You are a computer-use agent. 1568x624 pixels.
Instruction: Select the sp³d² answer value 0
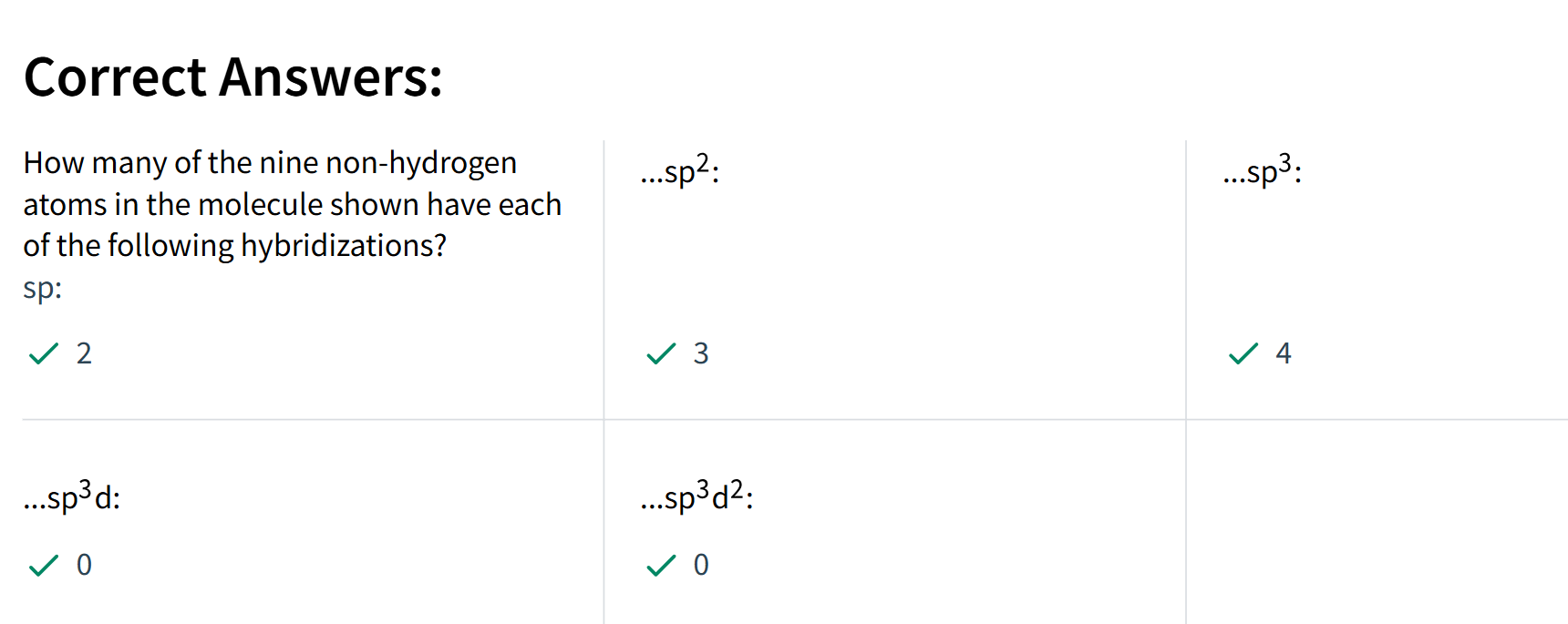pyautogui.click(x=701, y=565)
